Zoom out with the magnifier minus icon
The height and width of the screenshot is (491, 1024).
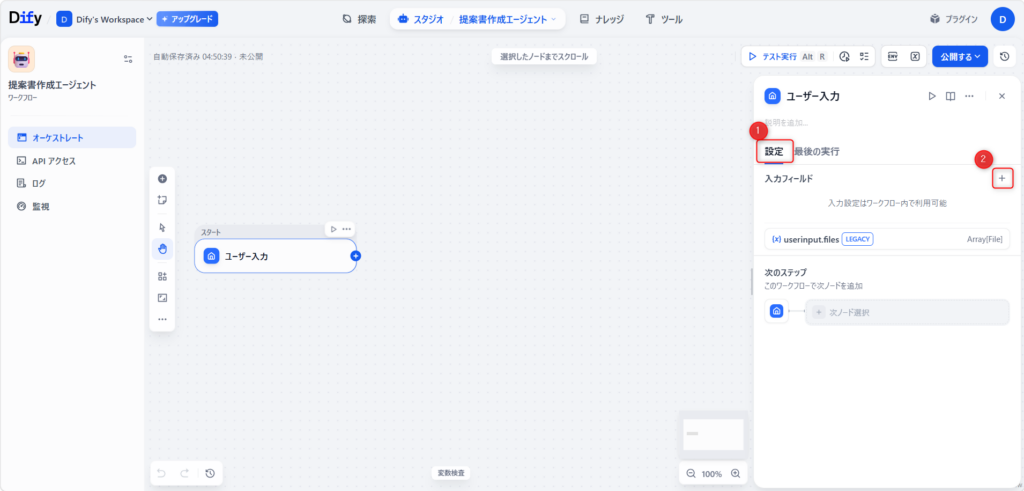tap(690, 473)
